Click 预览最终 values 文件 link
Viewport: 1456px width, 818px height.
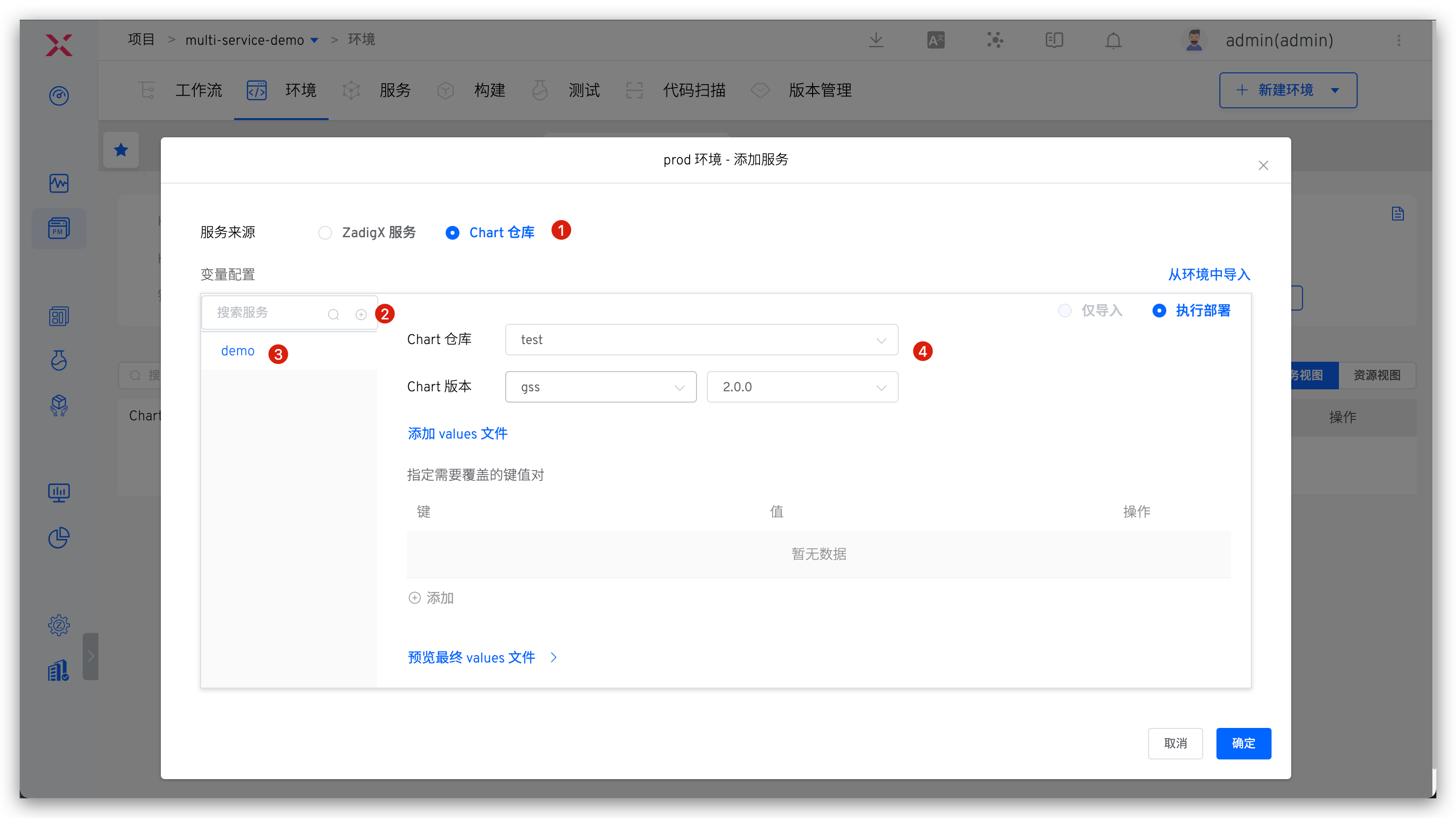[471, 657]
